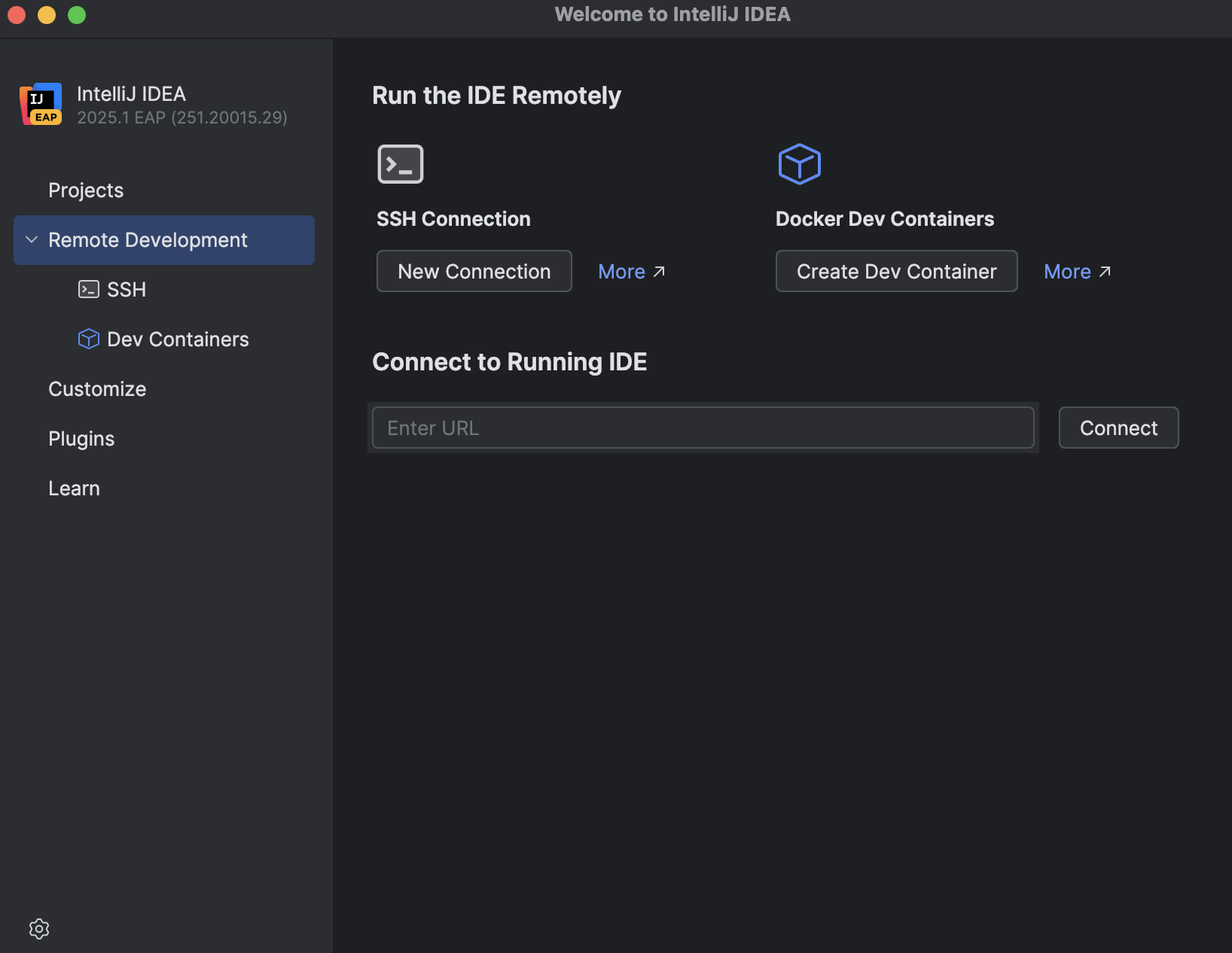The height and width of the screenshot is (953, 1232).
Task: Open settings with the gear icon
Action: tap(38, 929)
